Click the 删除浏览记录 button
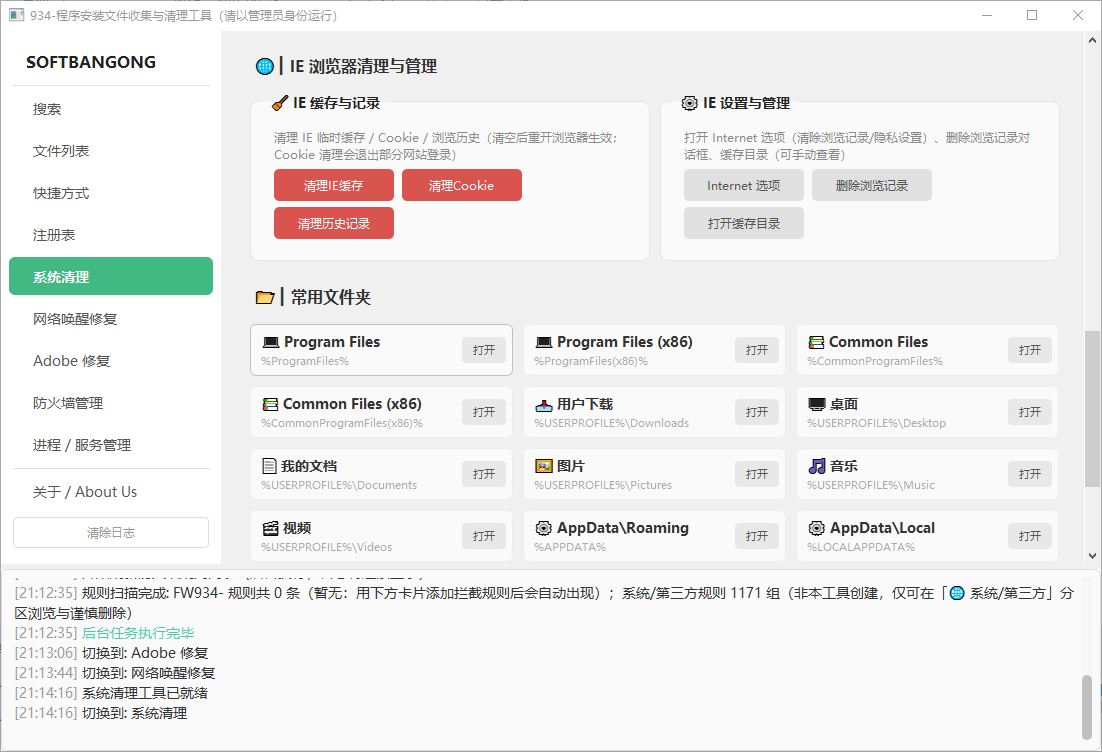 point(871,186)
